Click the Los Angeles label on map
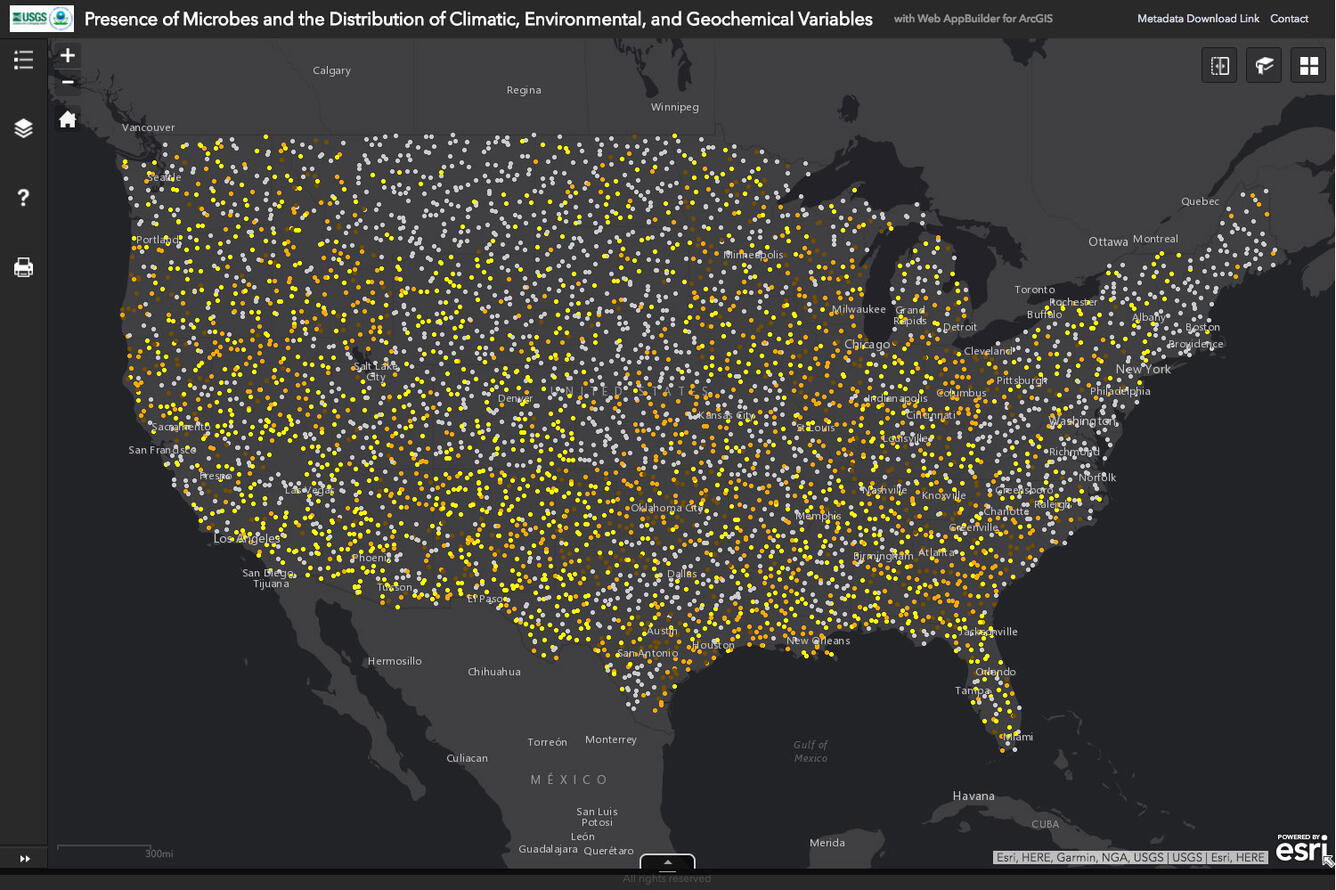Screen dimensions: 1336x890 [247, 539]
